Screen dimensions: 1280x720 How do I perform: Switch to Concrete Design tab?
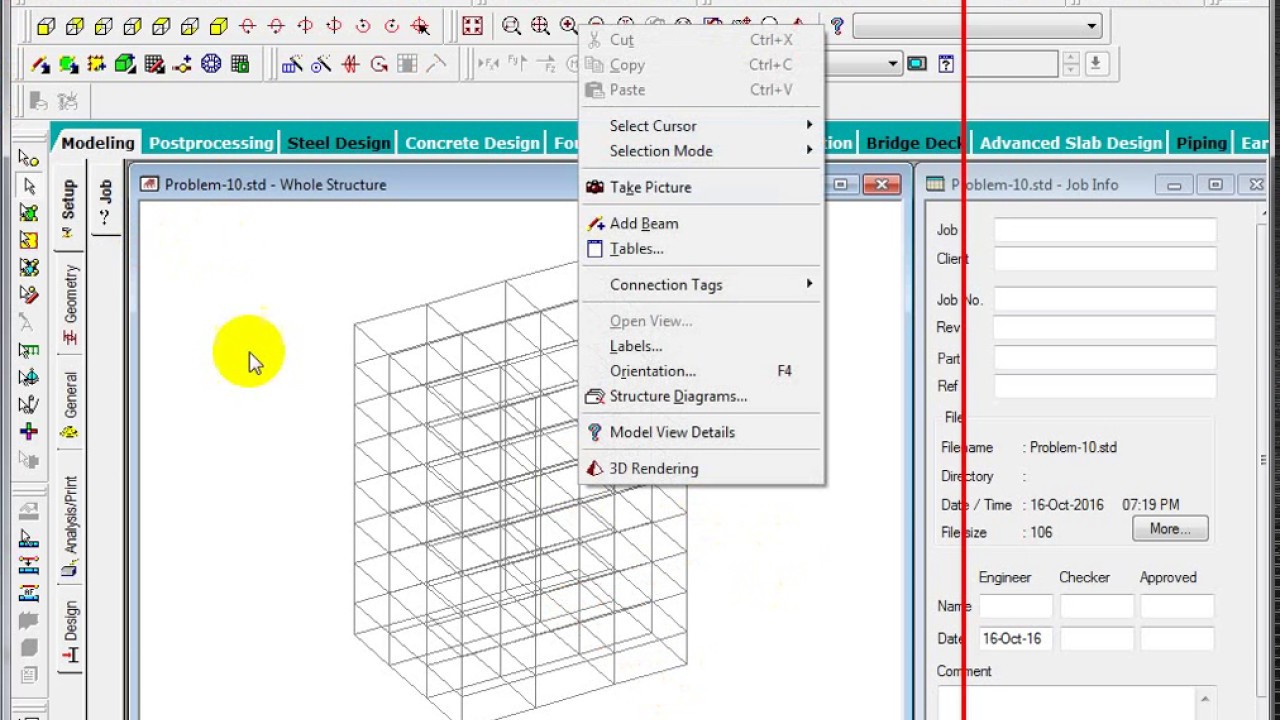472,143
